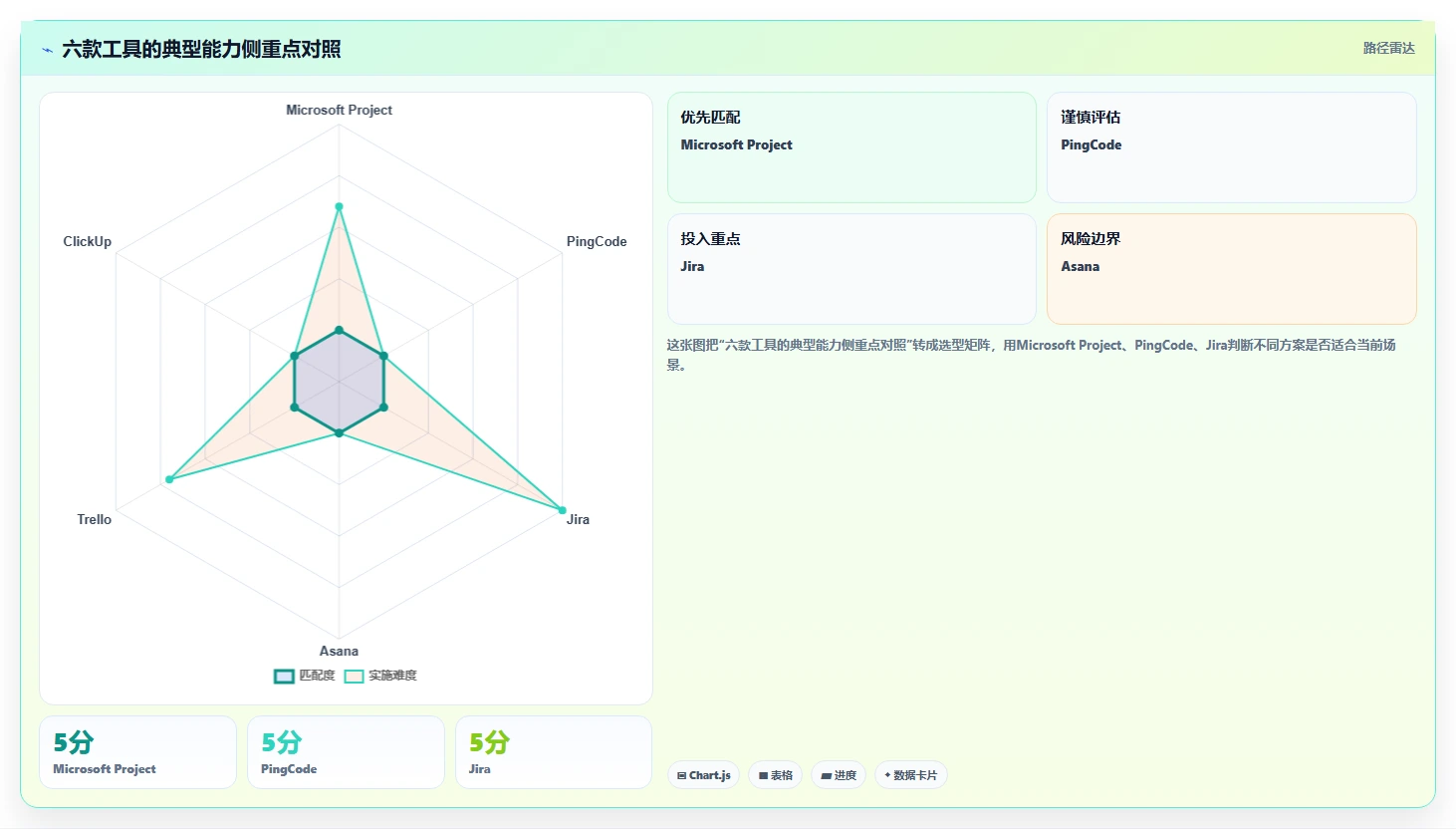Screen dimensions: 1456x829
Task: Click the 实施难度 legend label
Action: [392, 676]
